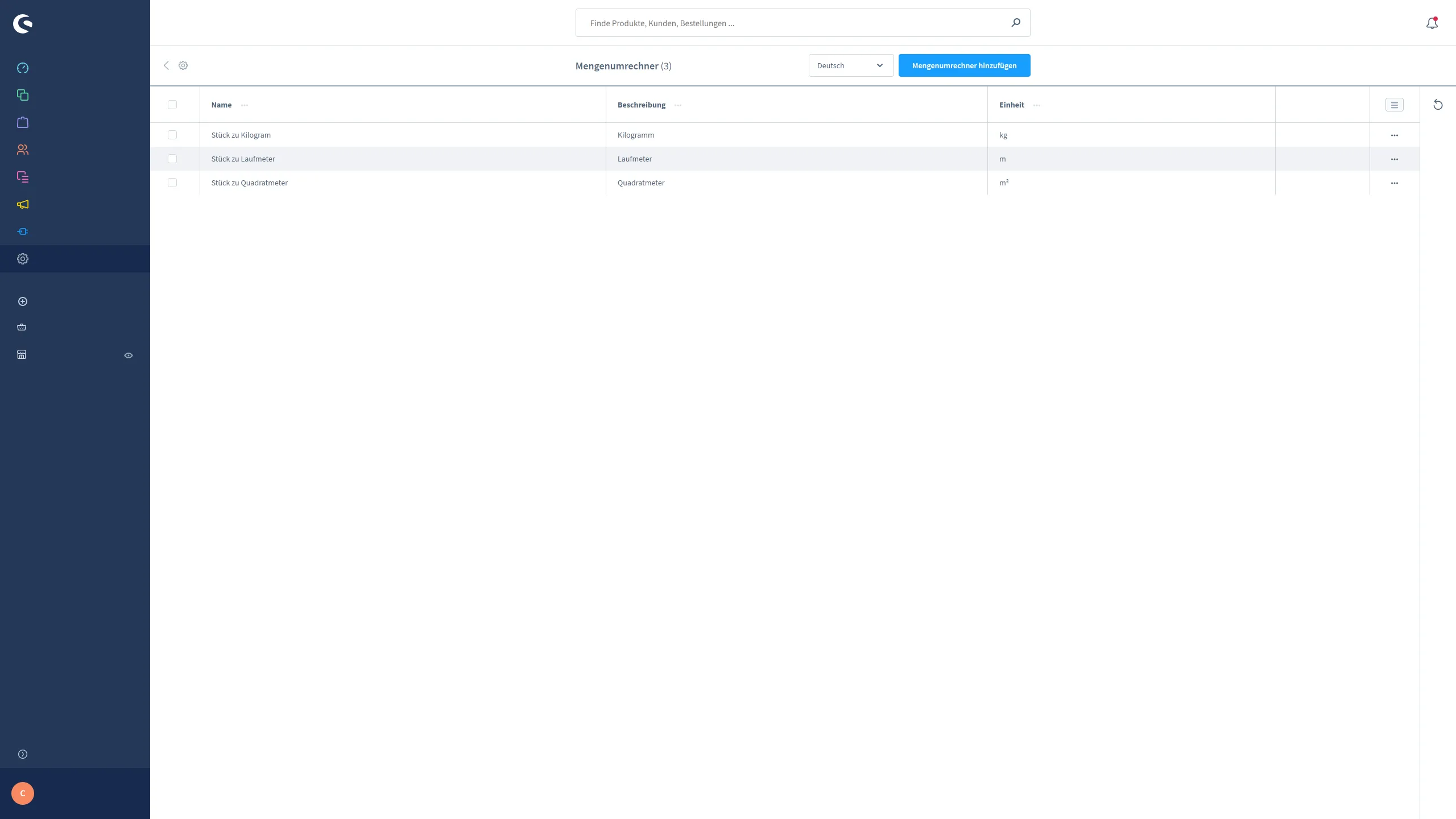Open settings gear next to back arrow

[183, 65]
